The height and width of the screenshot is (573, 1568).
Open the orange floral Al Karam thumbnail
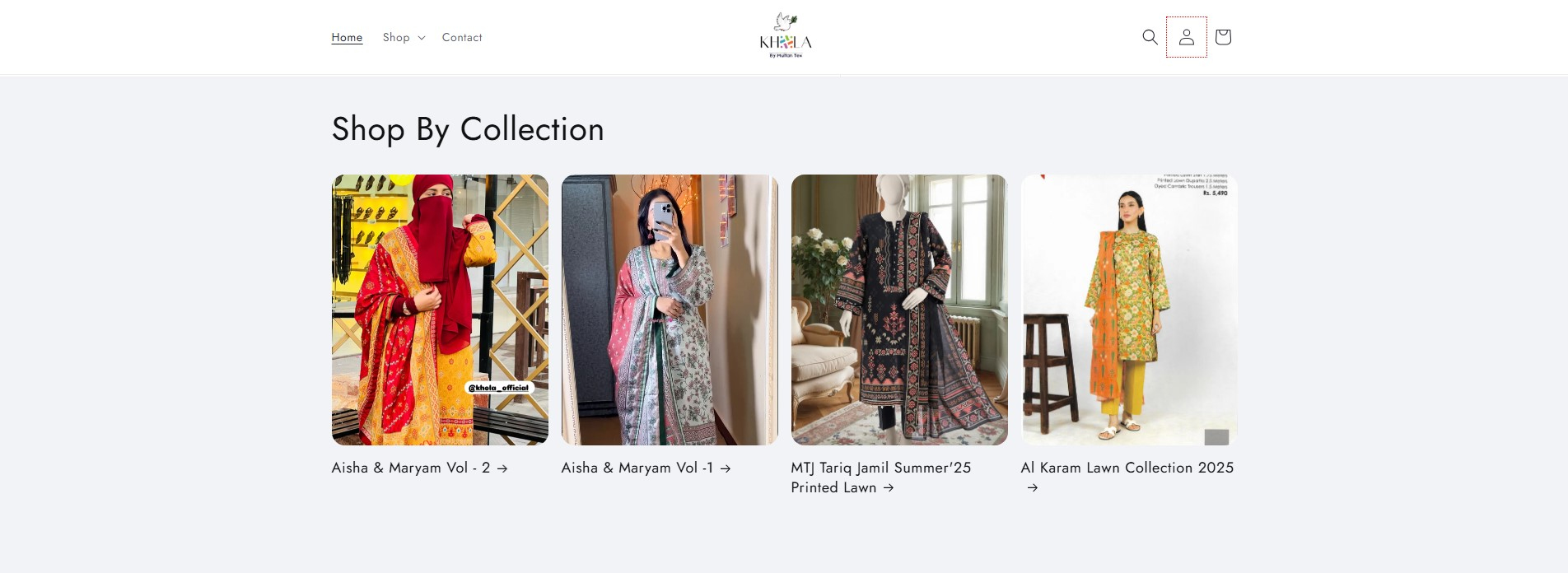(1129, 310)
